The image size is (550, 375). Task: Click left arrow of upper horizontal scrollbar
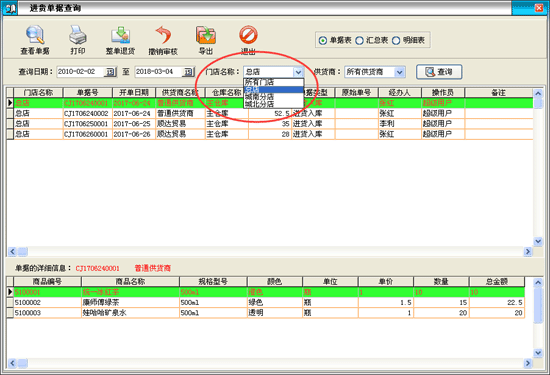tap(12, 252)
